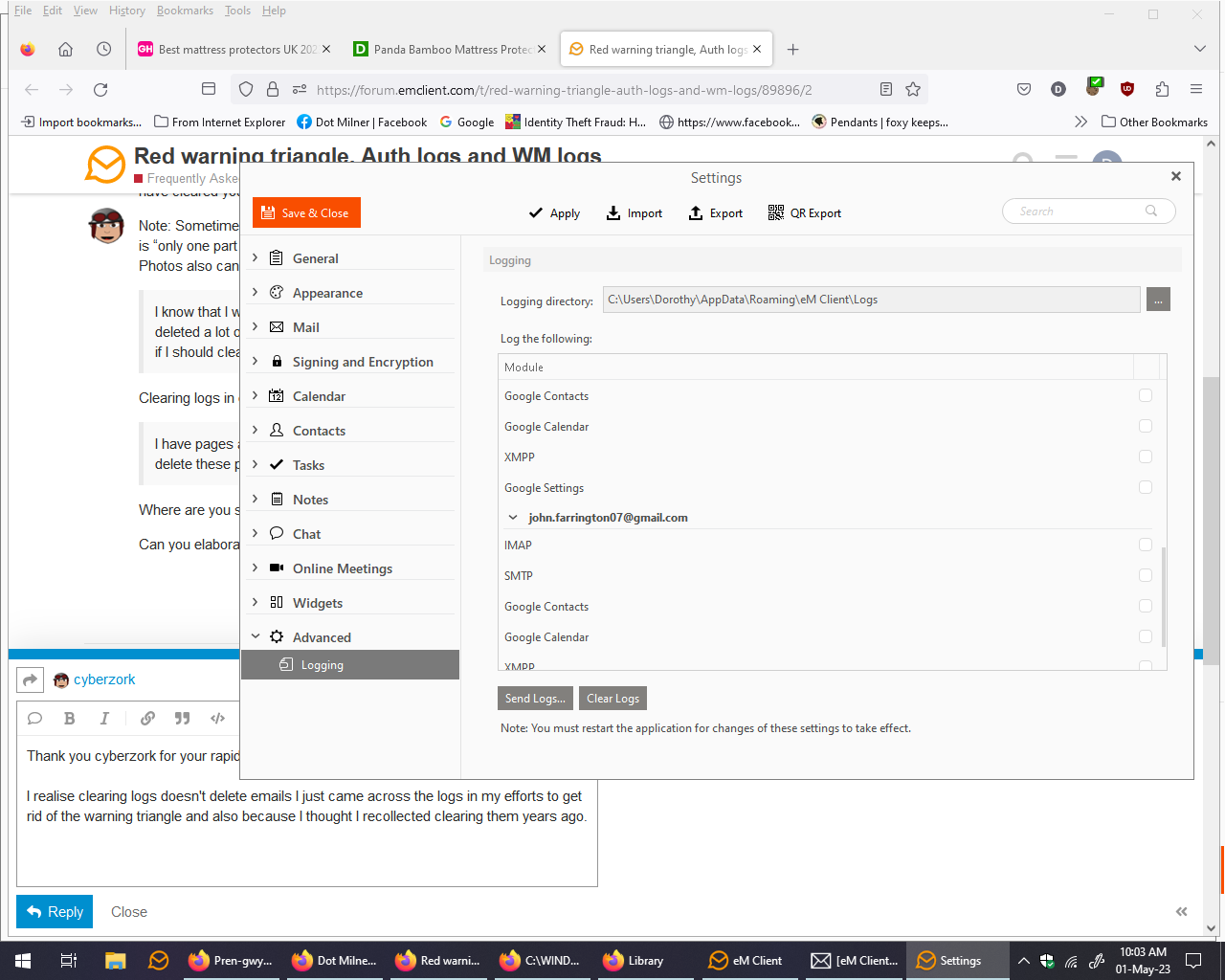Expand the Mail settings section
The width and height of the screenshot is (1225, 980).
pyautogui.click(x=255, y=326)
